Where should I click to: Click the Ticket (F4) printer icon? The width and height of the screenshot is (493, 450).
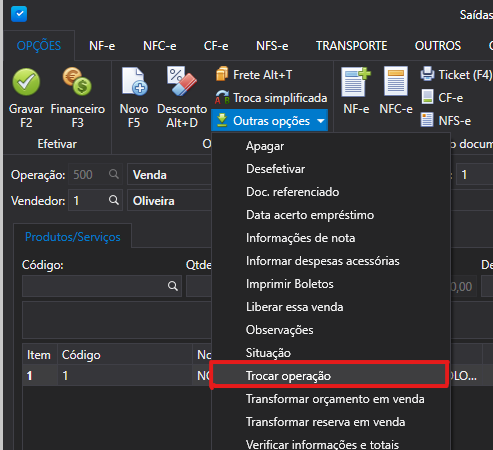427,74
